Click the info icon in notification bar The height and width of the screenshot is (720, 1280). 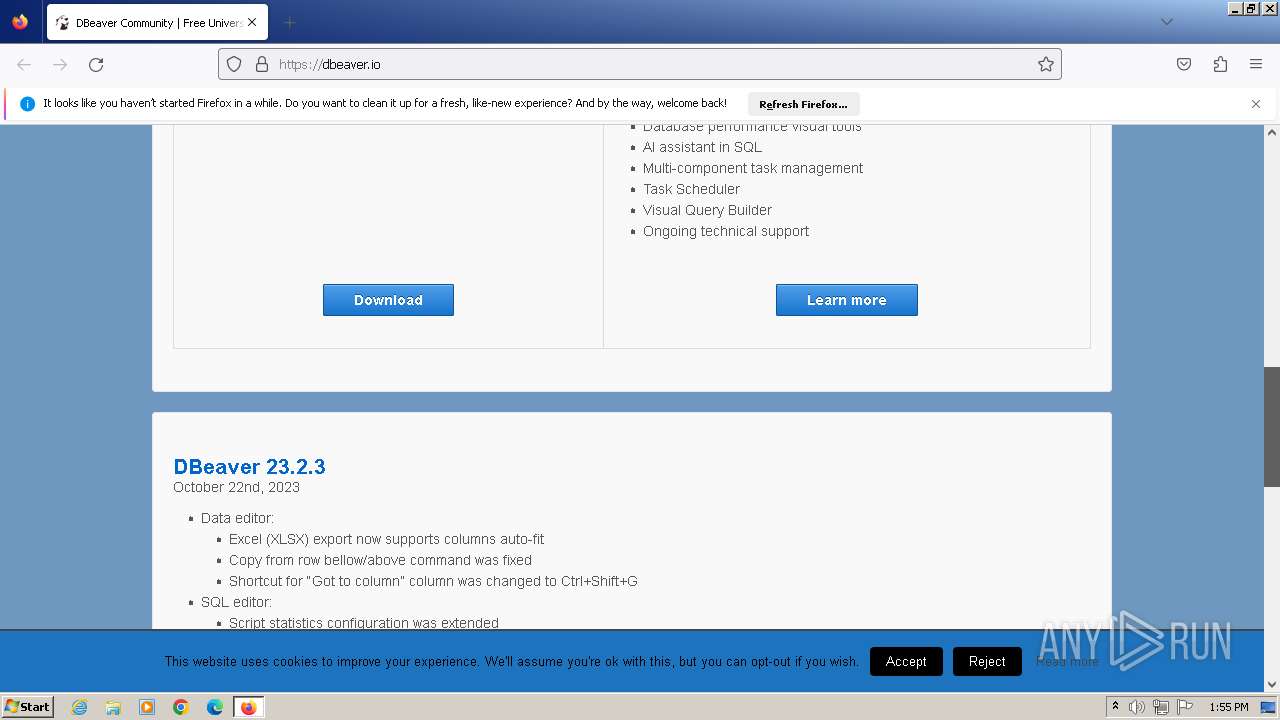27,104
